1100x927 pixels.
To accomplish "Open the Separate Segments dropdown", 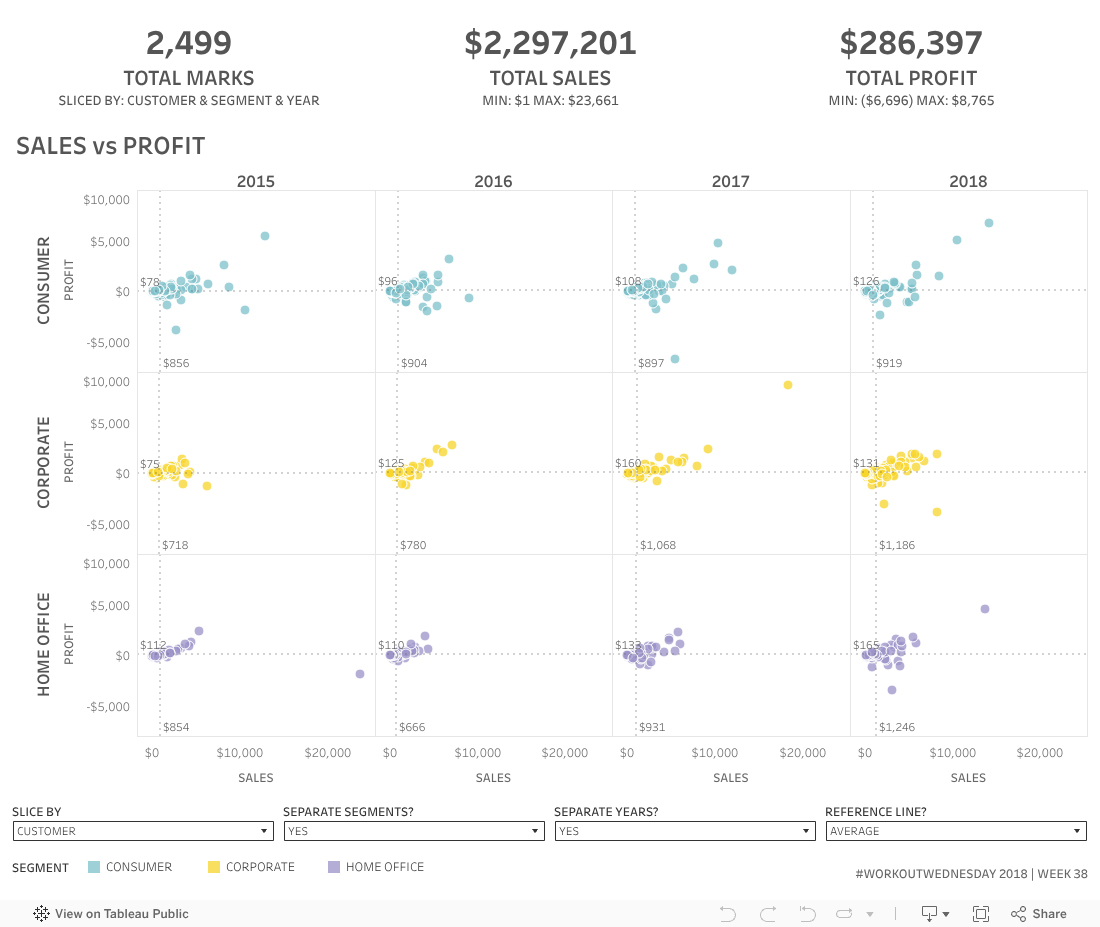I will (414, 831).
